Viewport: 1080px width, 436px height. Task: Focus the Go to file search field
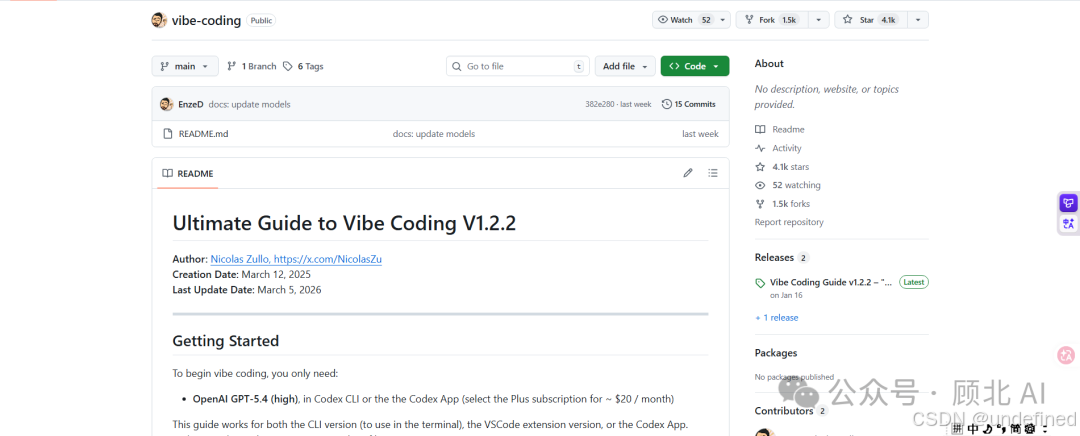518,66
